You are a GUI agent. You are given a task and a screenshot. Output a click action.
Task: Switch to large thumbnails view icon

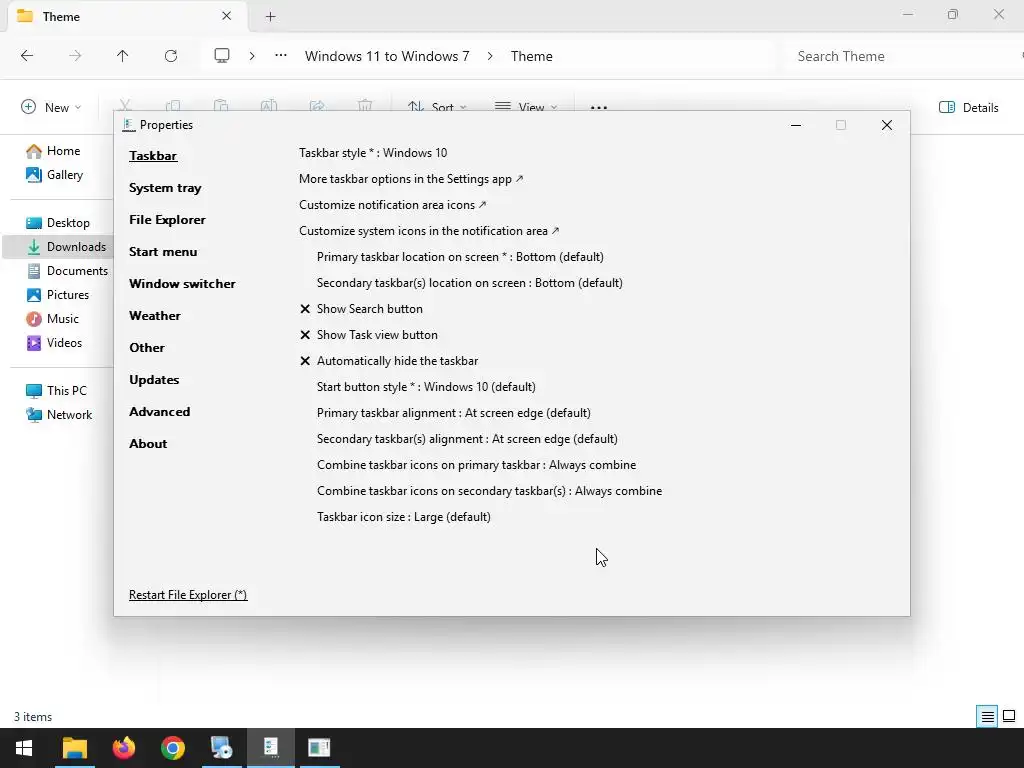click(1009, 716)
